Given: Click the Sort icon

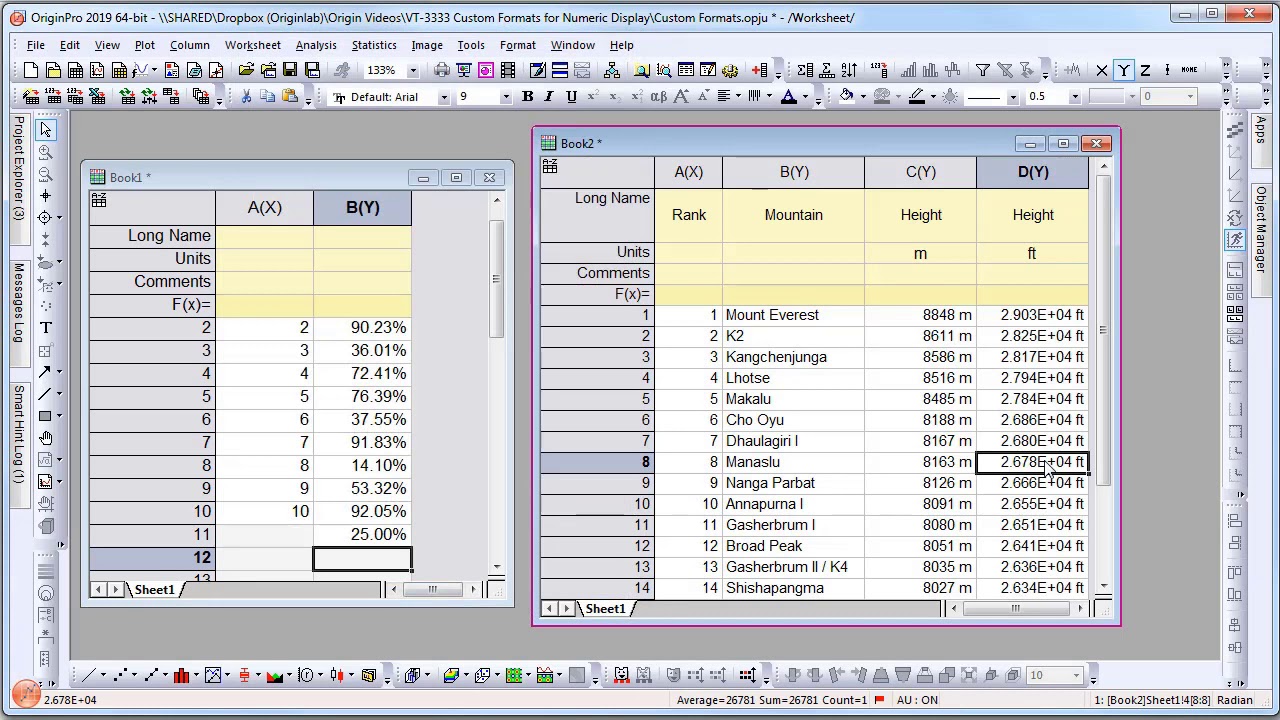Looking at the screenshot, I should coord(849,70).
